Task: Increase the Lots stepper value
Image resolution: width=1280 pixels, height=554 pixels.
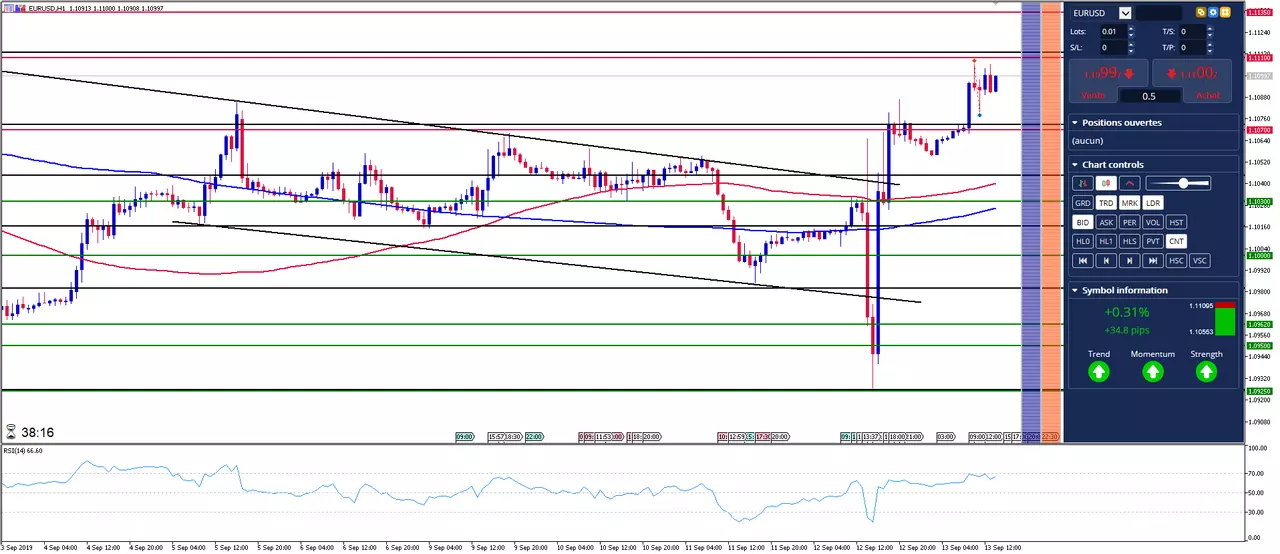Action: point(1131,28)
